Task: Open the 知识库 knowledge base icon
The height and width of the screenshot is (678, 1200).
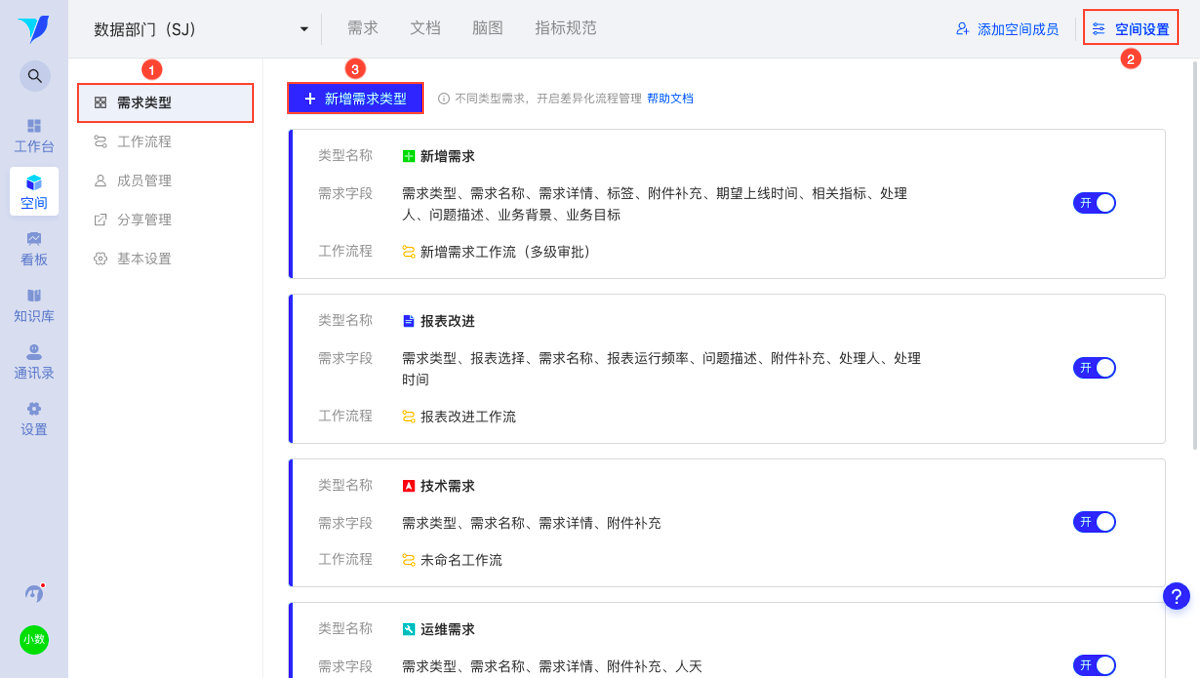Action: [x=34, y=306]
